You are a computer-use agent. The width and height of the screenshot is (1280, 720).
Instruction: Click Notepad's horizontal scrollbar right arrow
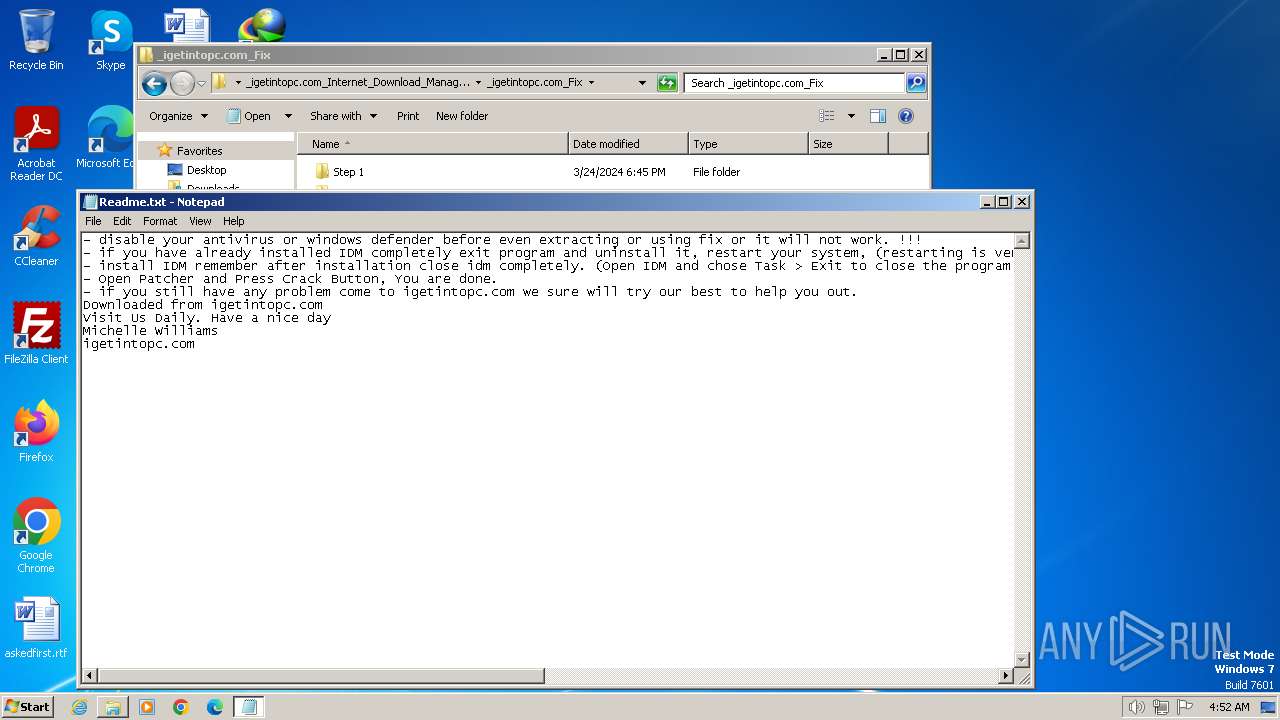click(x=1006, y=676)
